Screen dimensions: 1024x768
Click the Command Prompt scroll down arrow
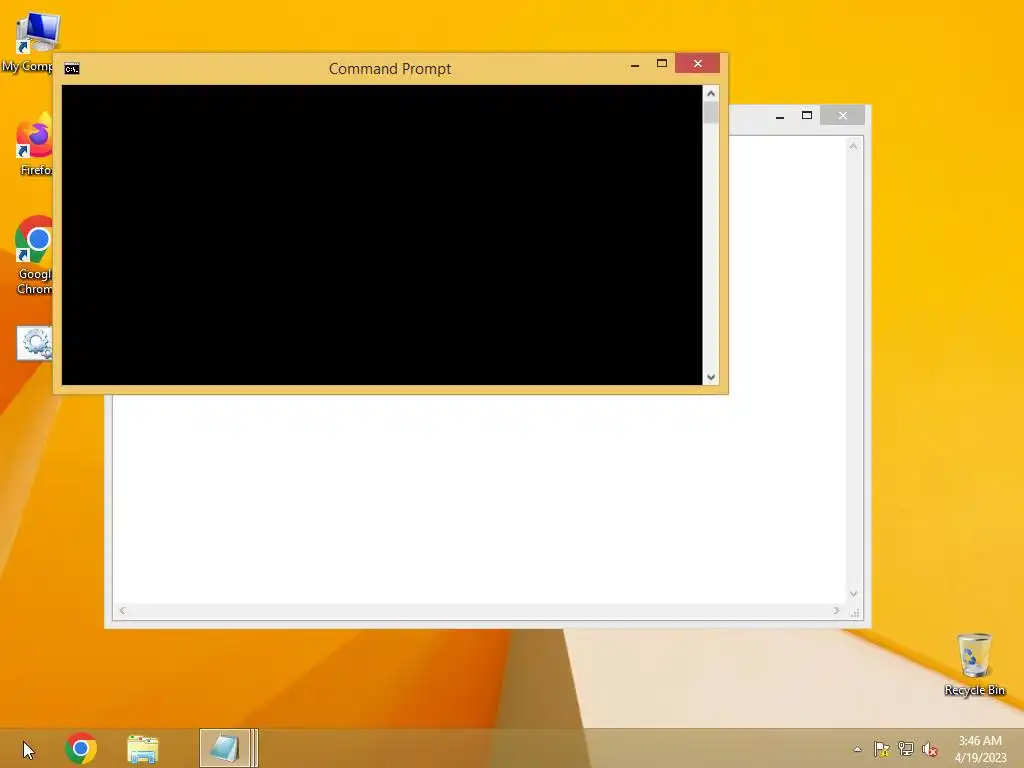pyautogui.click(x=711, y=377)
